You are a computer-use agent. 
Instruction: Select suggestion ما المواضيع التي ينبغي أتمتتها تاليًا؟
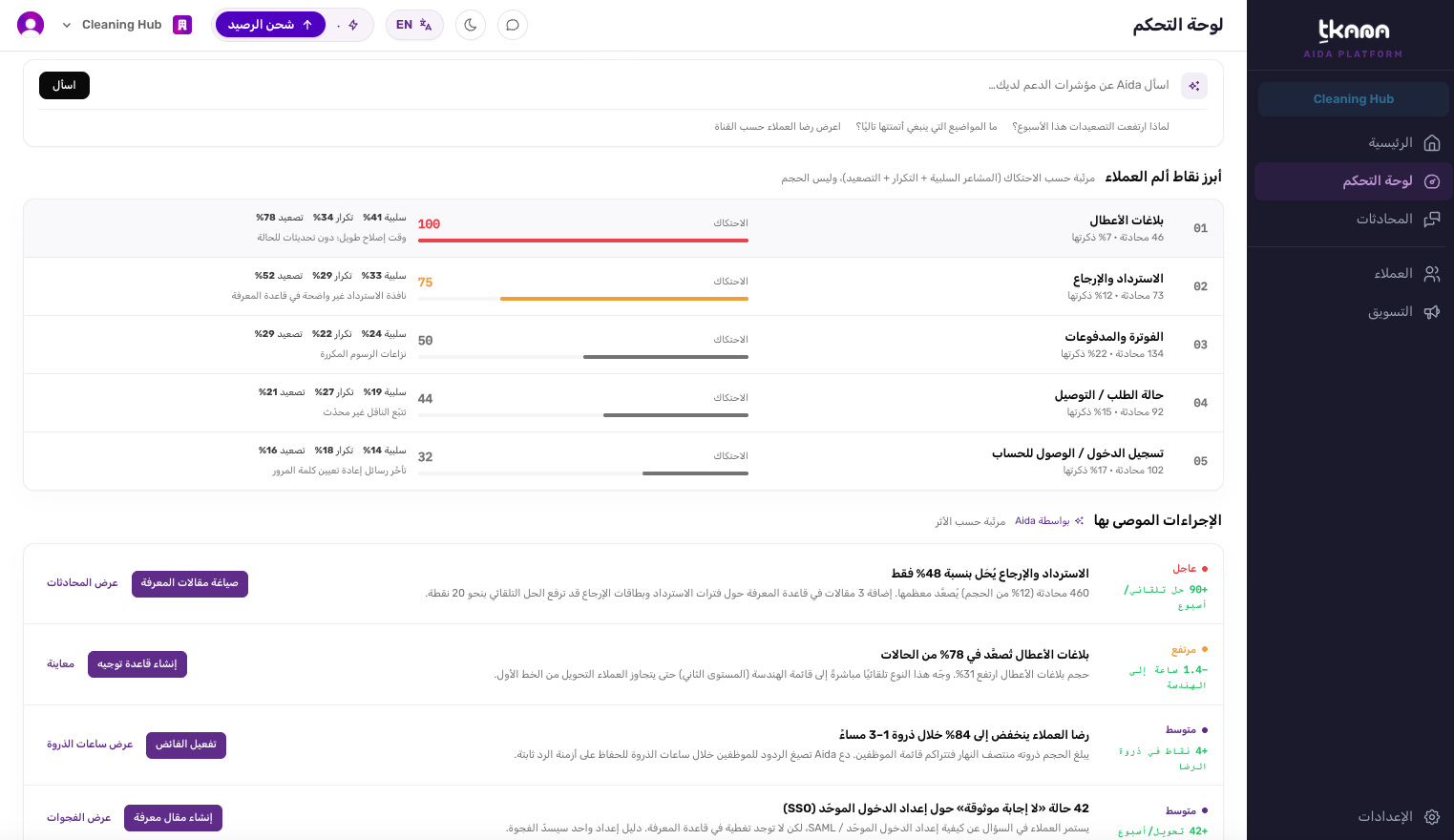pyautogui.click(x=926, y=126)
